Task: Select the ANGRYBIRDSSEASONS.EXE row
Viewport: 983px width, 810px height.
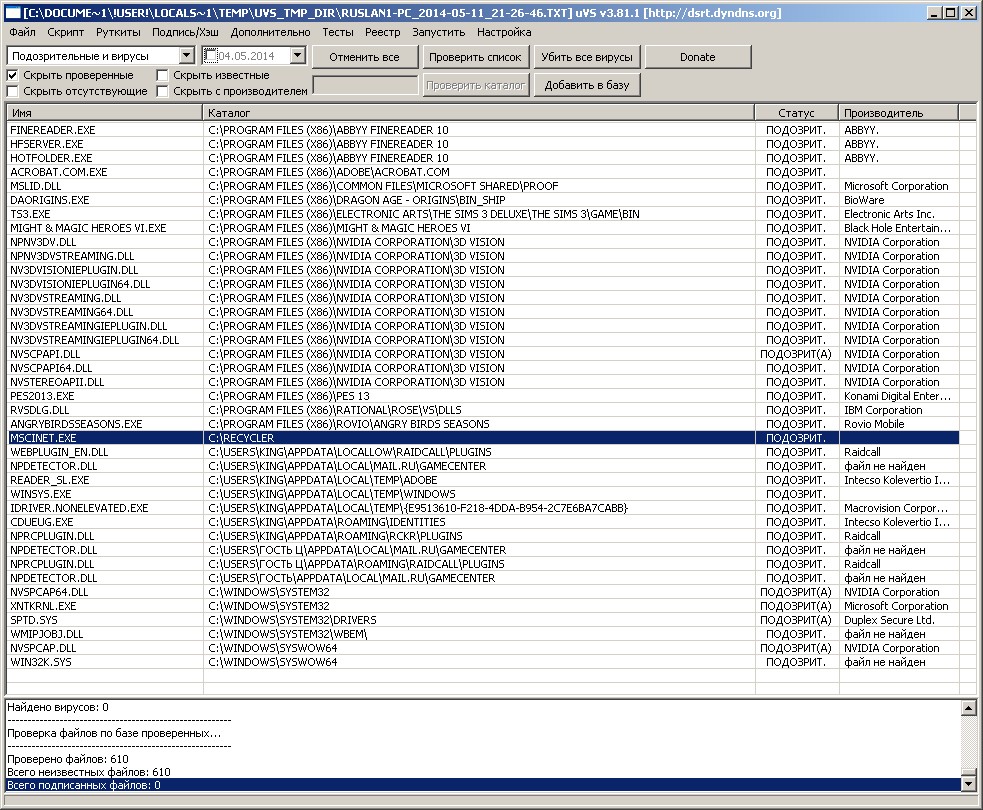Action: tap(483, 424)
